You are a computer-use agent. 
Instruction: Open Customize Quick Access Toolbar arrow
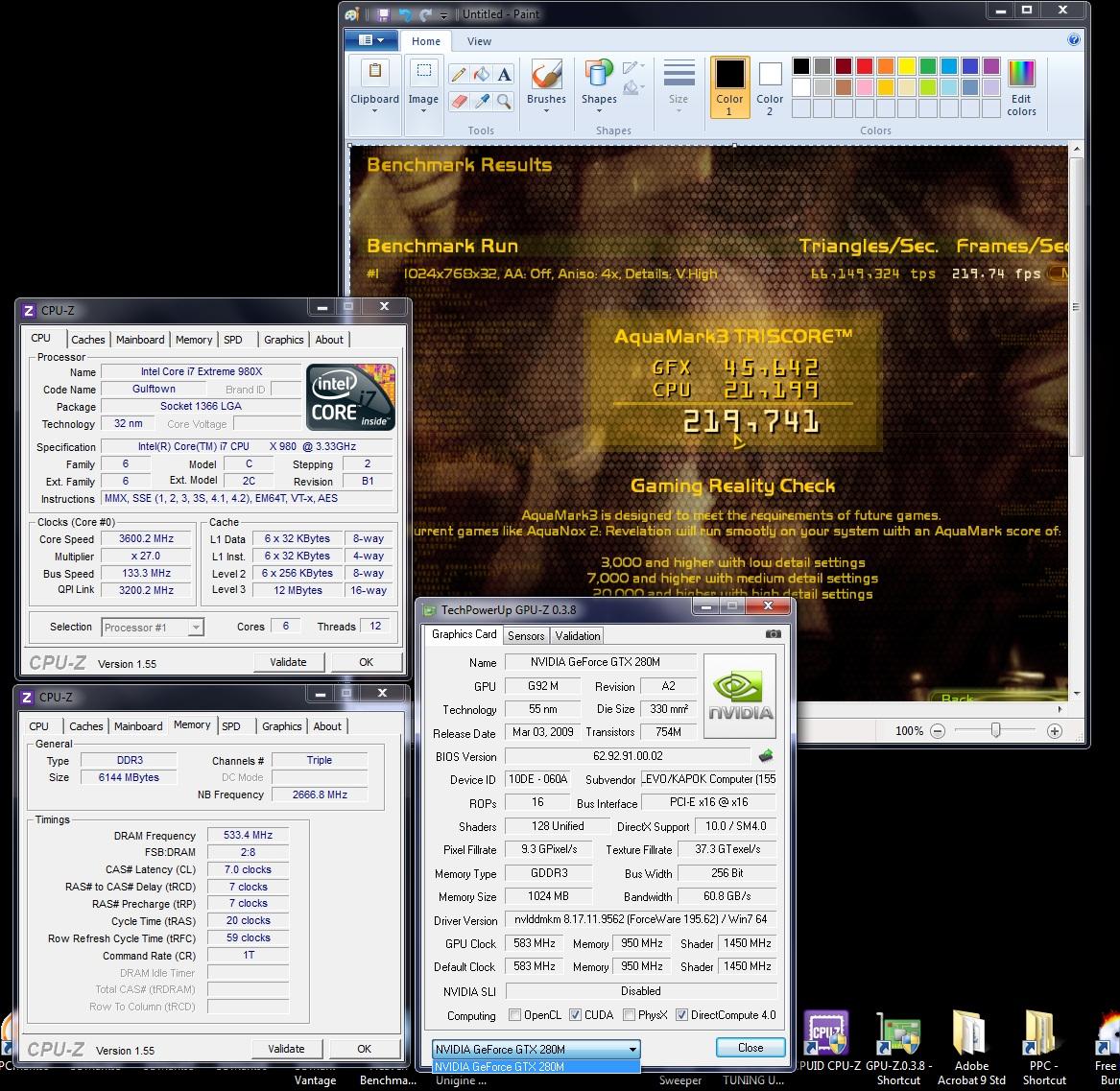[x=443, y=15]
